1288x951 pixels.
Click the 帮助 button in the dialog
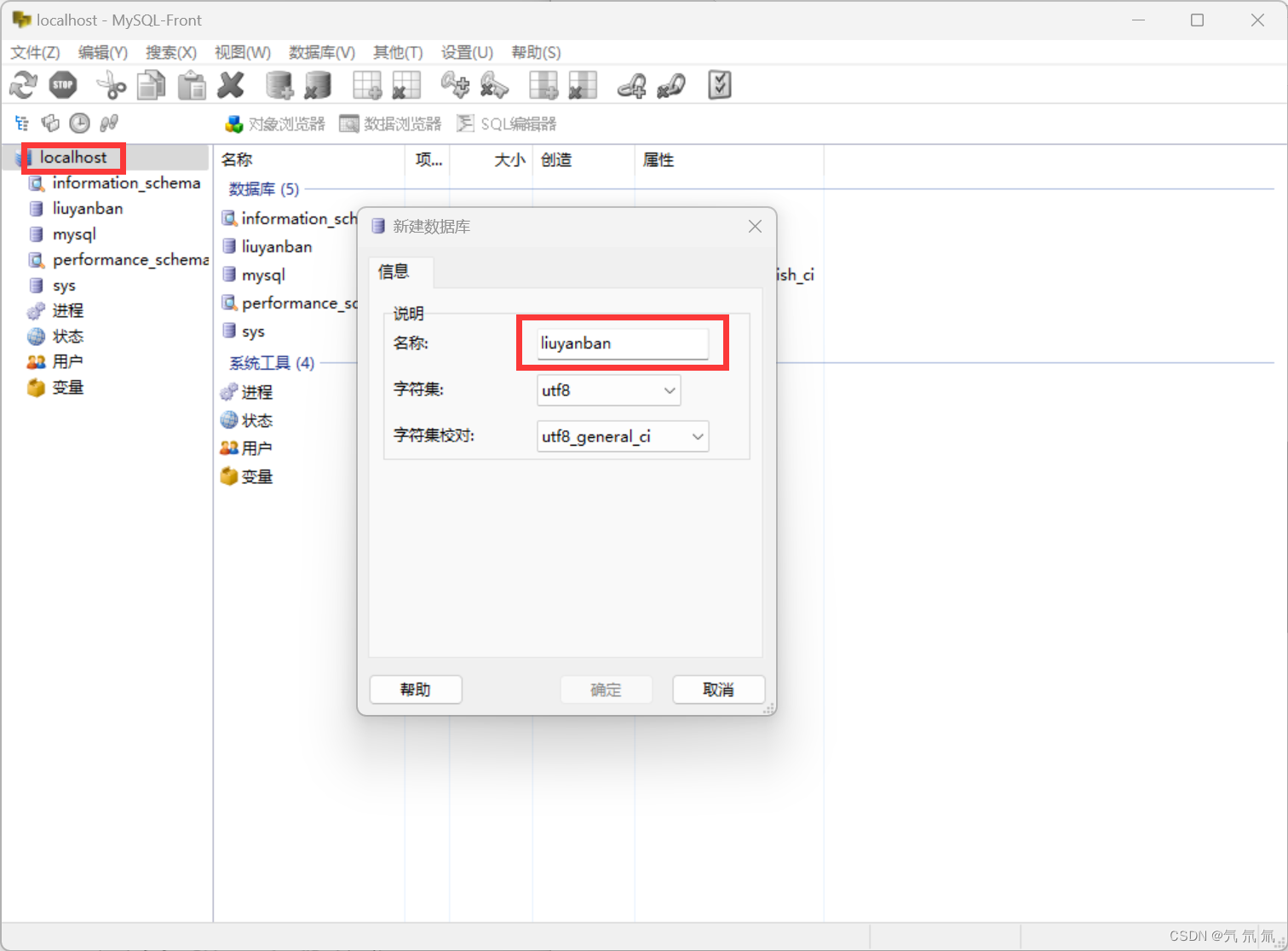[416, 689]
